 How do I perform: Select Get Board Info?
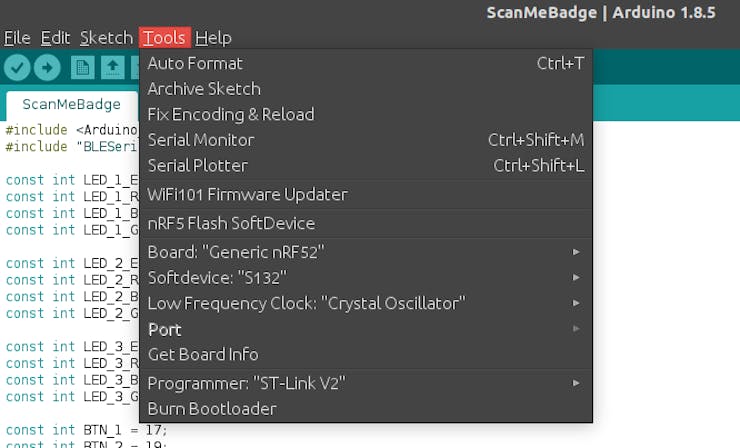point(366,354)
